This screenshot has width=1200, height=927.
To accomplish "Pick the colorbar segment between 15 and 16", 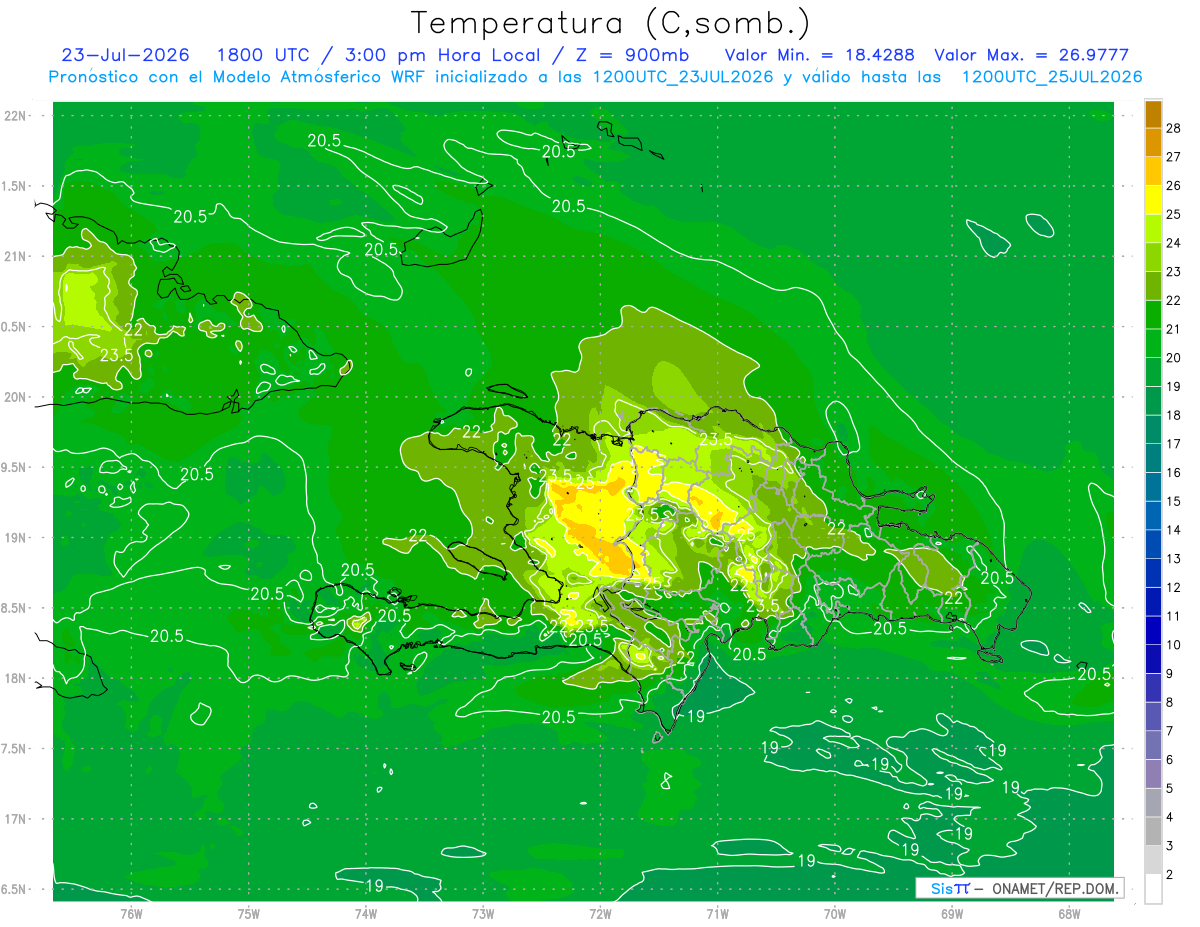I will click(1153, 487).
